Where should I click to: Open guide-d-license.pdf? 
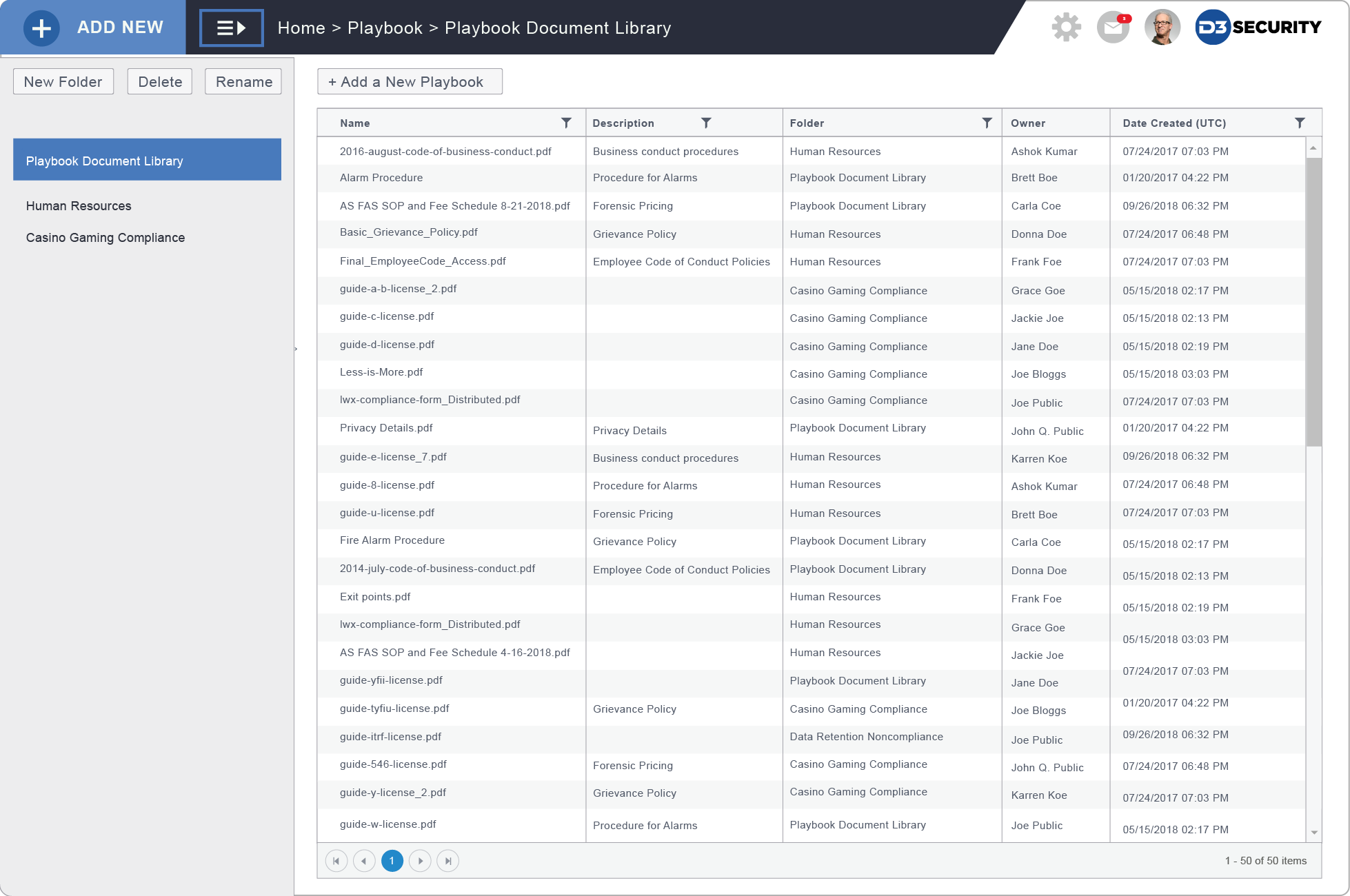point(387,345)
